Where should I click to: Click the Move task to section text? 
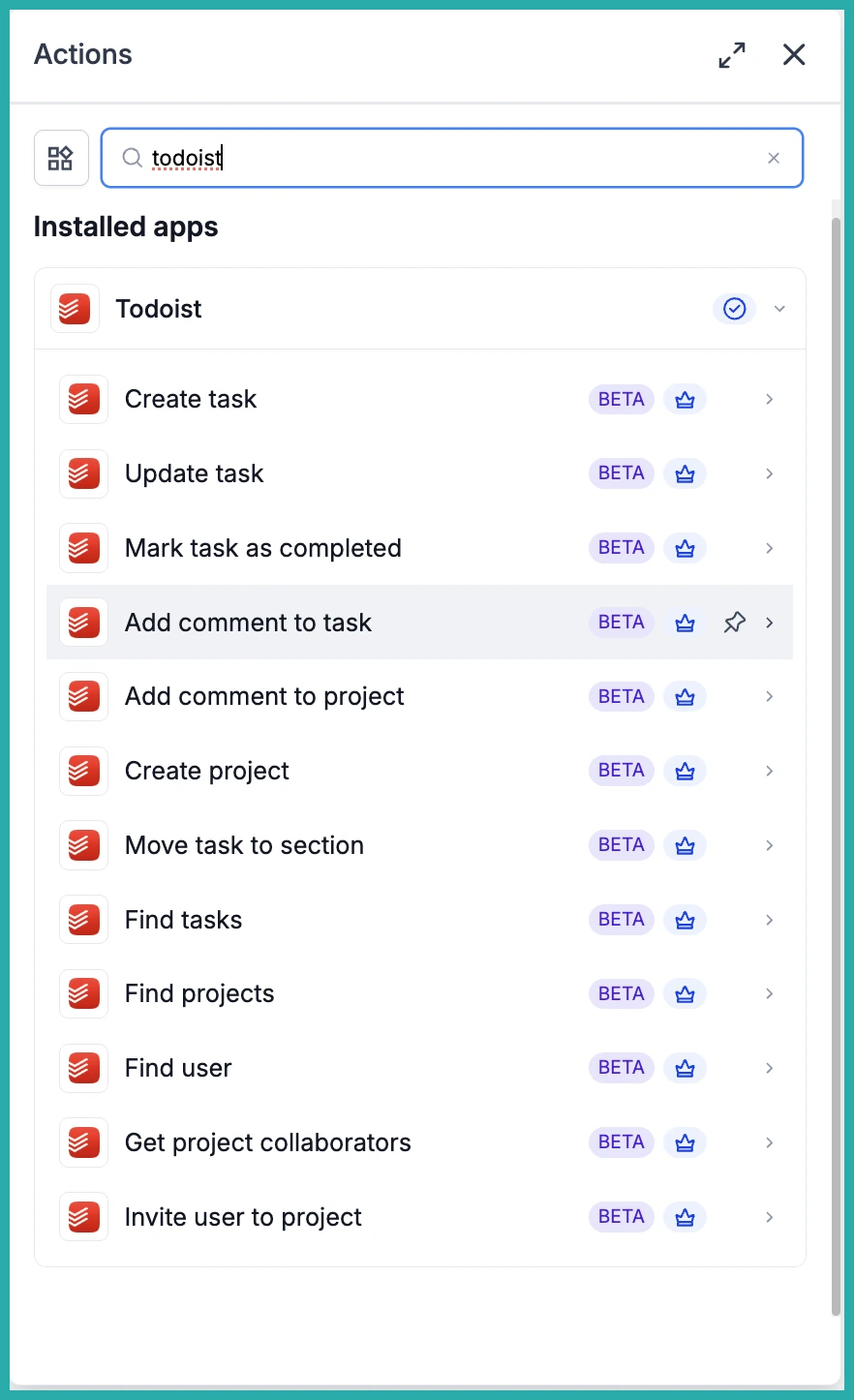click(x=244, y=845)
